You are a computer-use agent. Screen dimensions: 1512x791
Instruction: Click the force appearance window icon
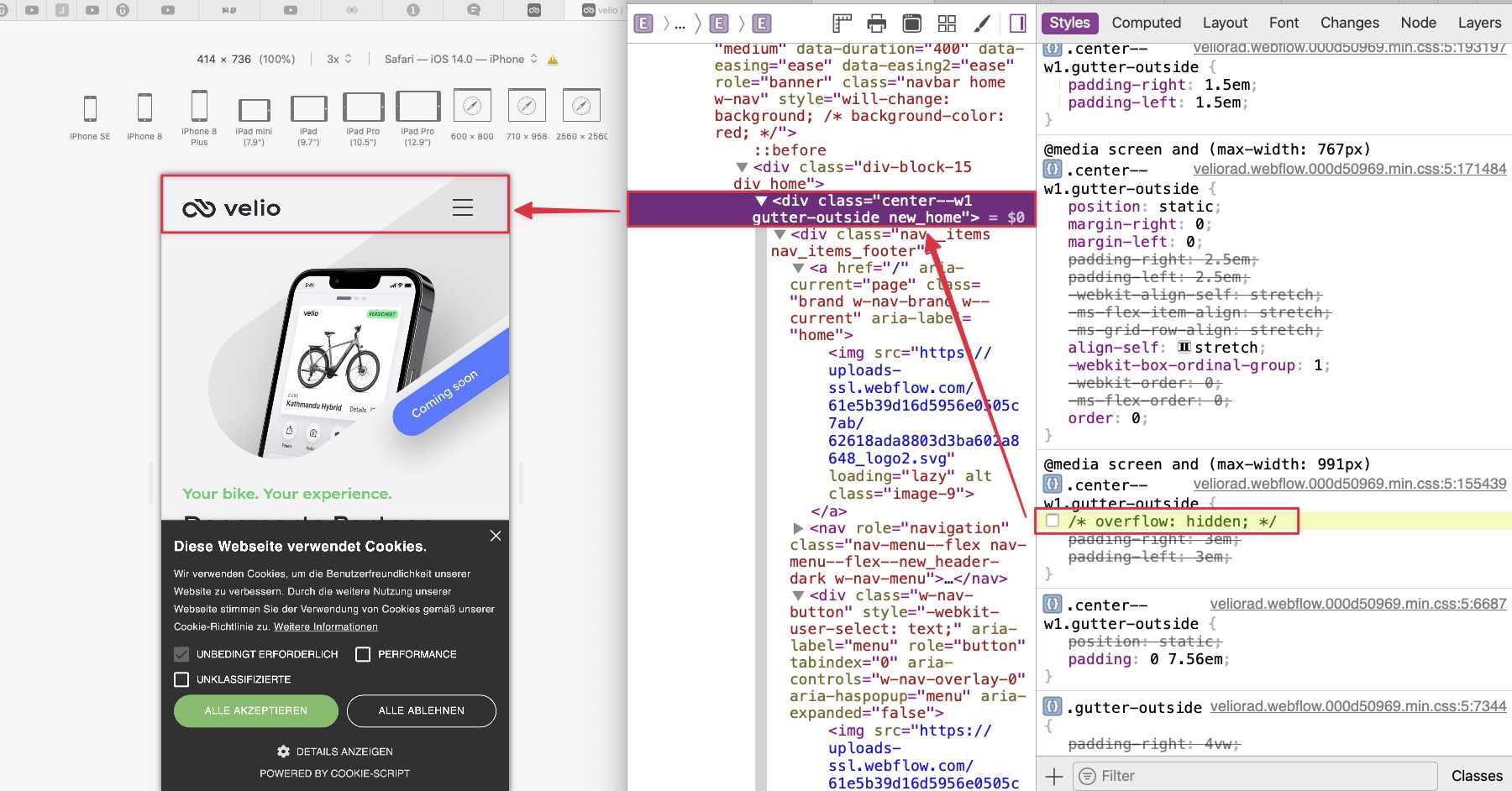point(911,24)
